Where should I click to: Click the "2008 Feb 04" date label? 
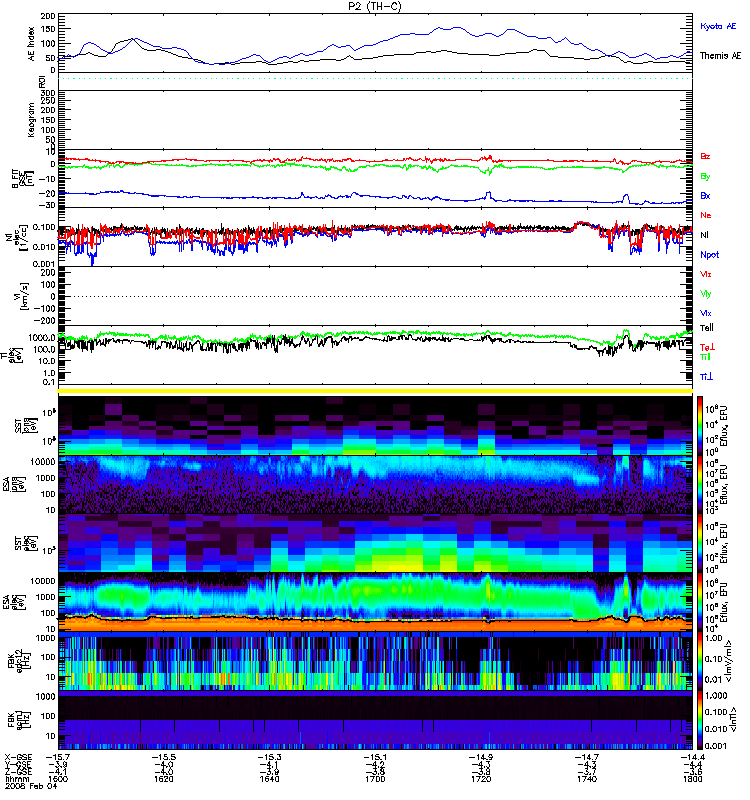31,786
